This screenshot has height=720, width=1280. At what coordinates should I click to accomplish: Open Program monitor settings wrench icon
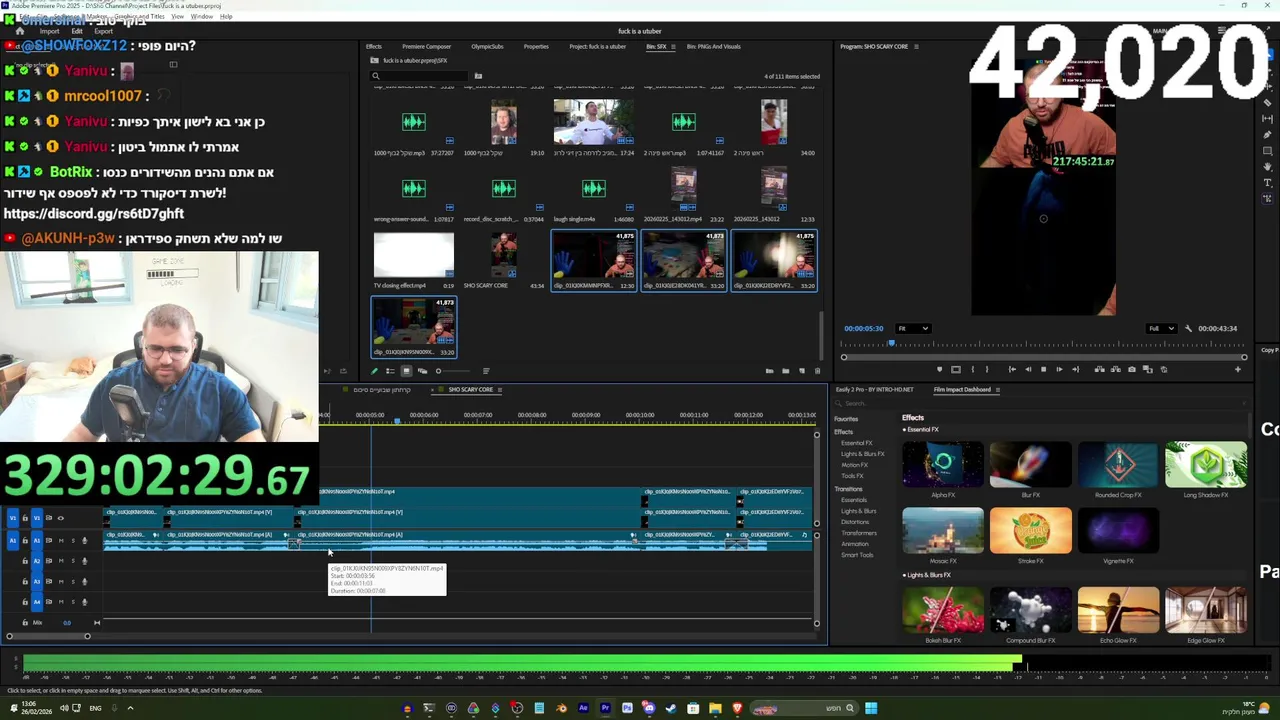[x=1188, y=328]
